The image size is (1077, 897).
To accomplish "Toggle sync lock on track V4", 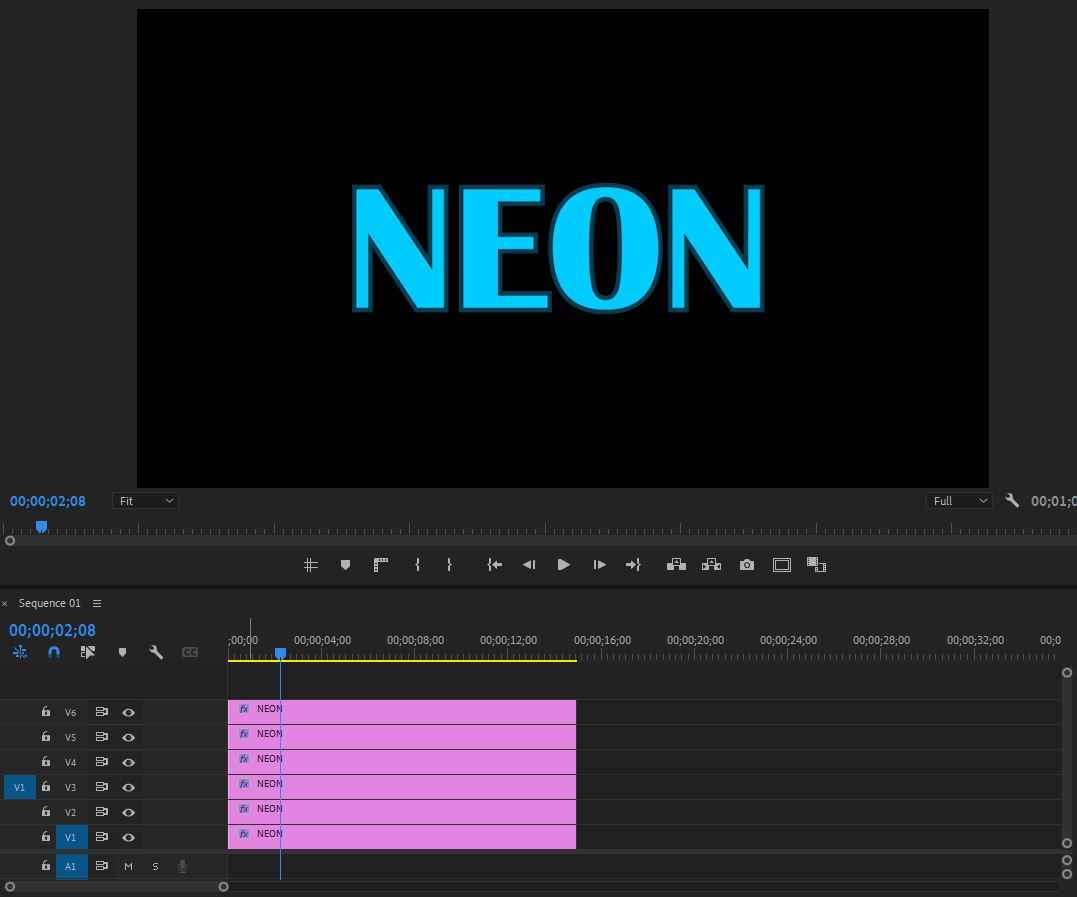I will click(102, 762).
